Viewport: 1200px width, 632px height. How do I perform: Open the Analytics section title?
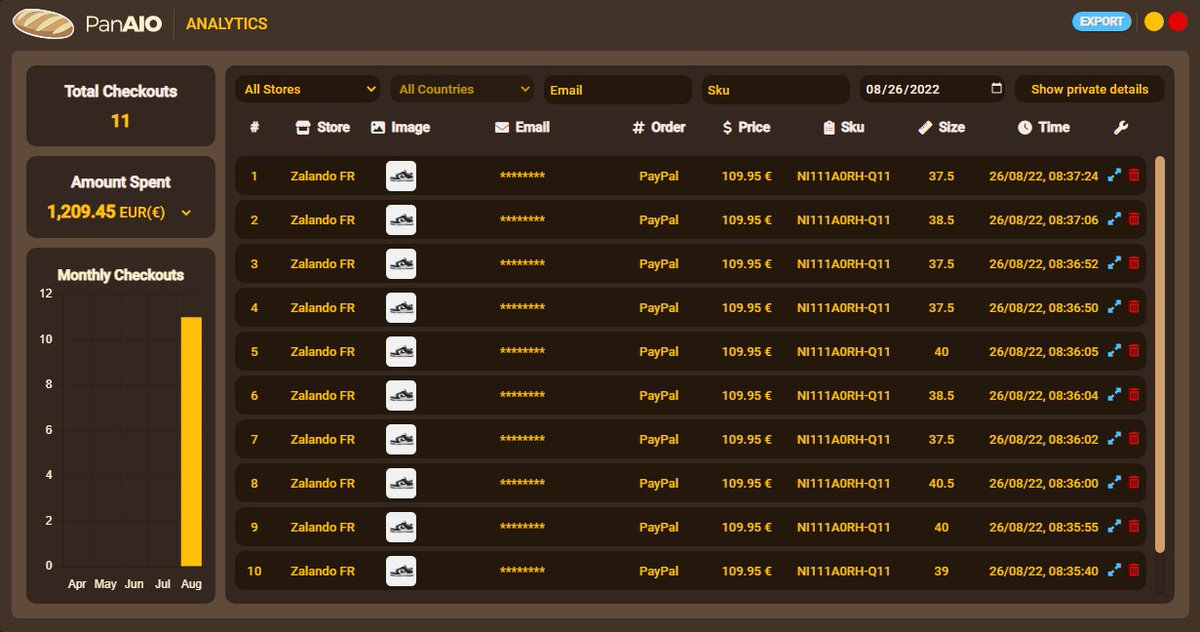click(227, 23)
